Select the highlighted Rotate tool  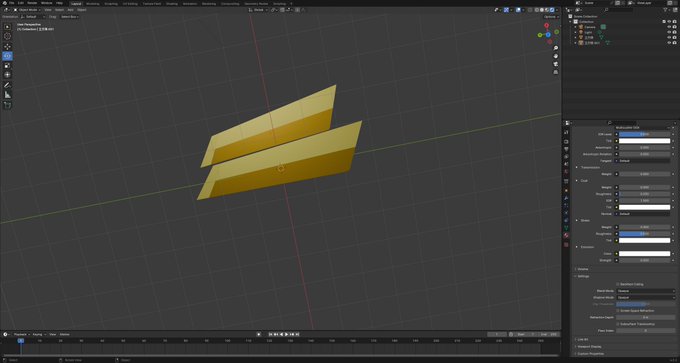tap(7, 56)
